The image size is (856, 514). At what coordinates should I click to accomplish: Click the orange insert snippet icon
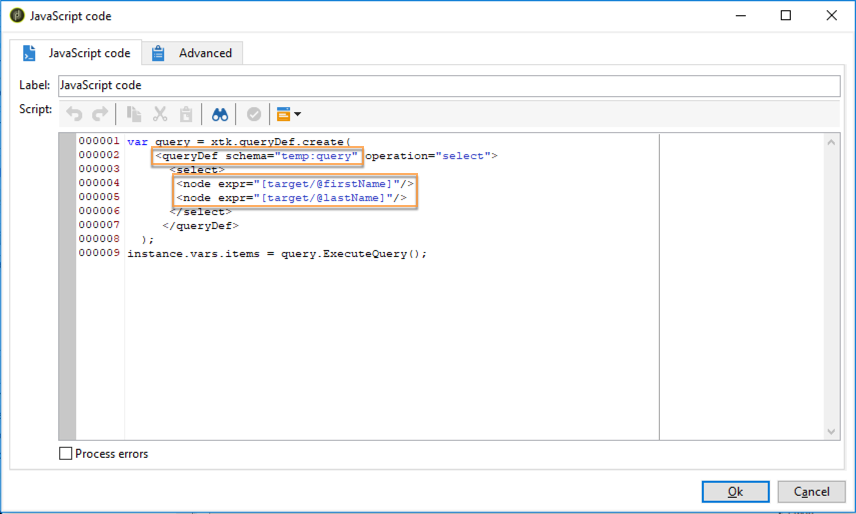[x=283, y=114]
